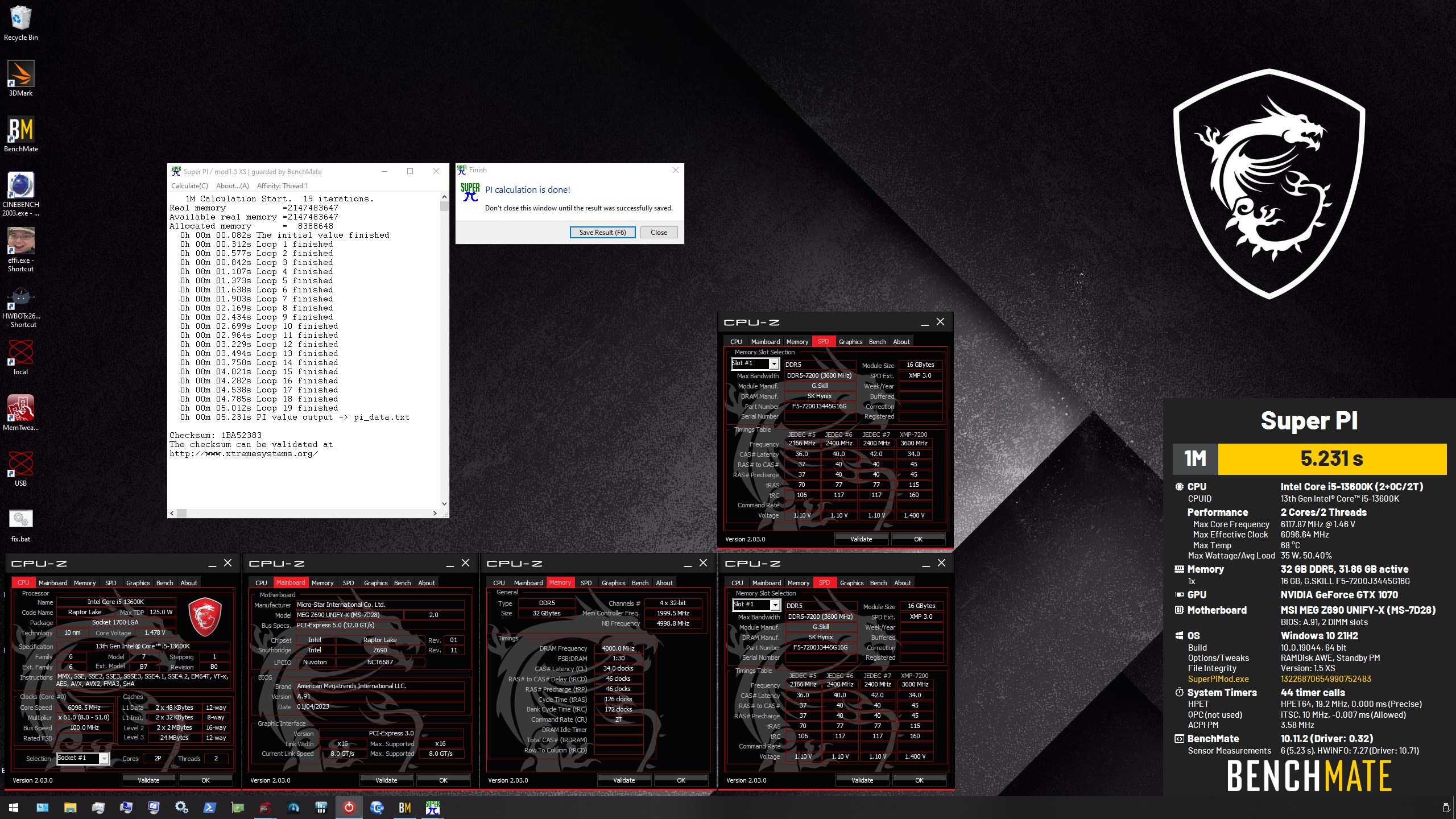This screenshot has width=1456, height=819.
Task: Switch to Super PI via taskbar icon
Action: (433, 808)
